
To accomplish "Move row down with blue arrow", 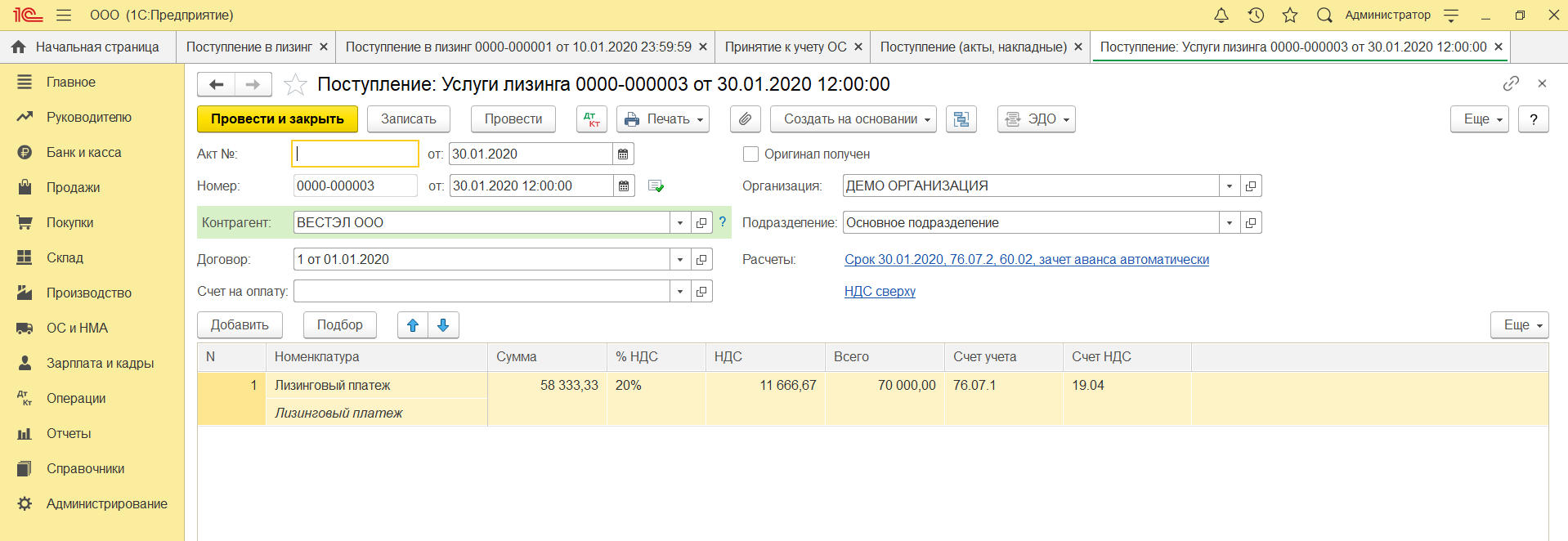I will coord(443,325).
